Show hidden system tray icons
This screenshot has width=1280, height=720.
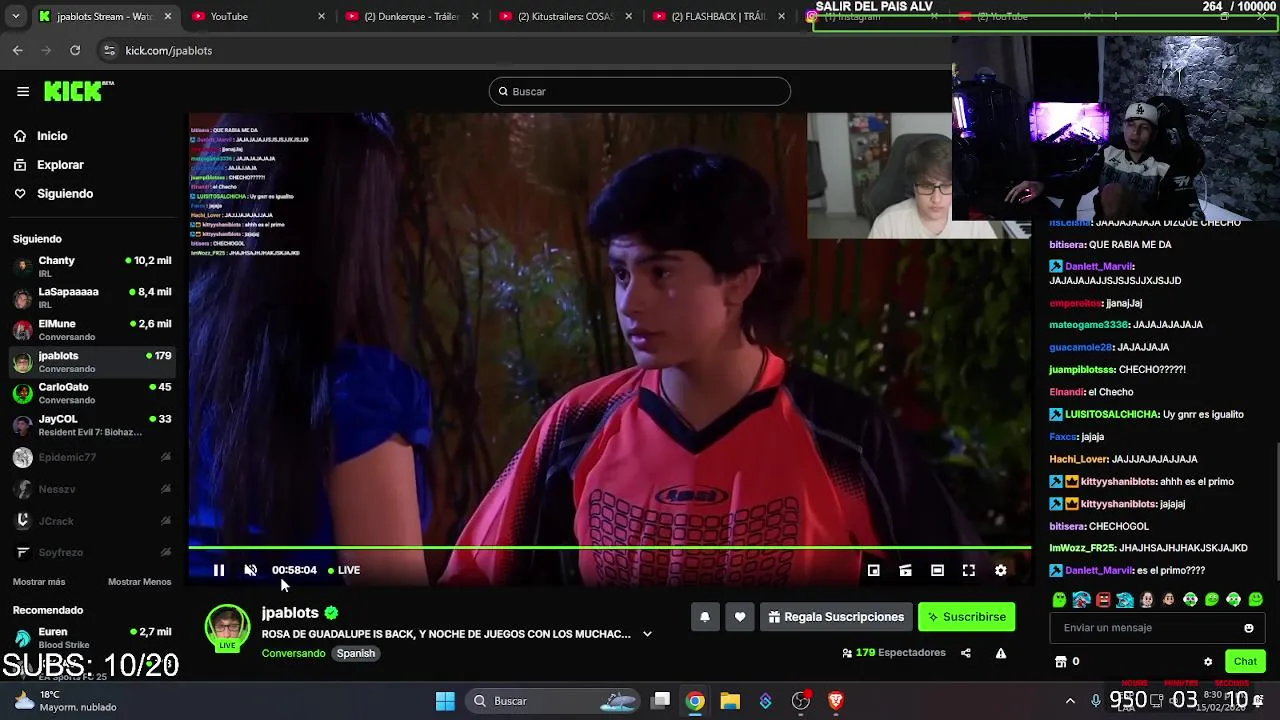coord(1070,701)
